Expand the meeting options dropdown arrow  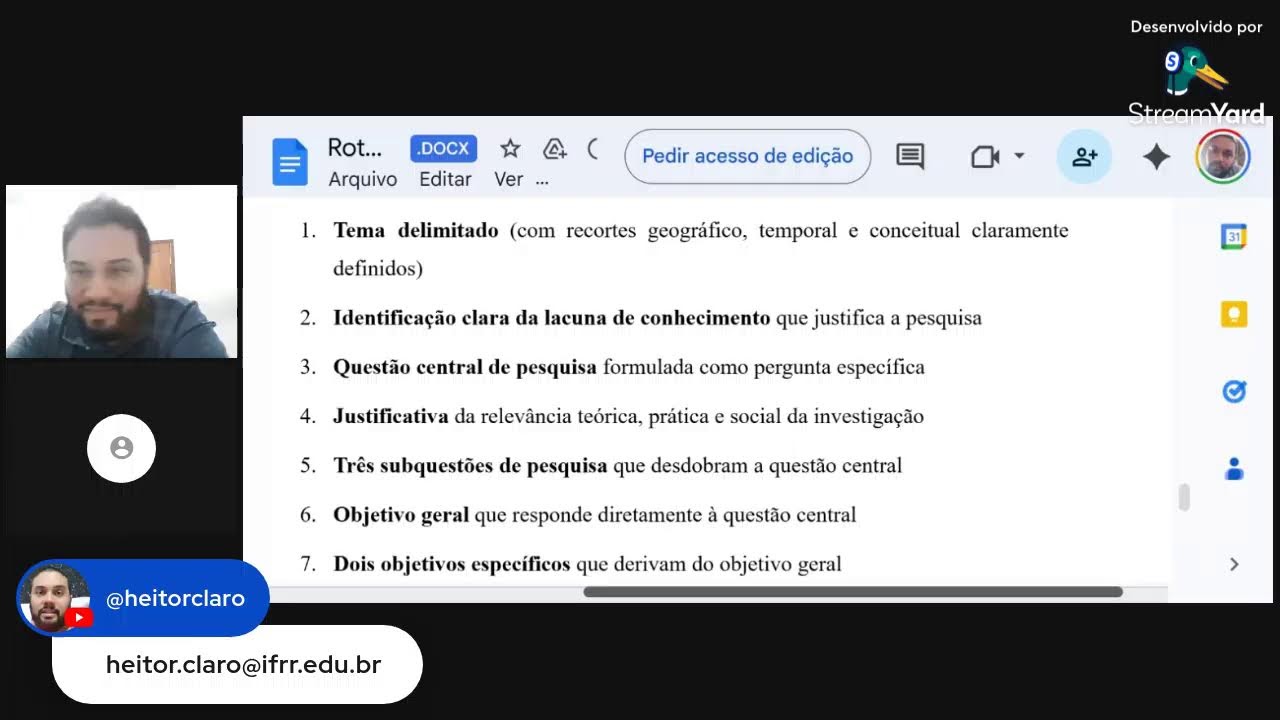coord(1019,156)
